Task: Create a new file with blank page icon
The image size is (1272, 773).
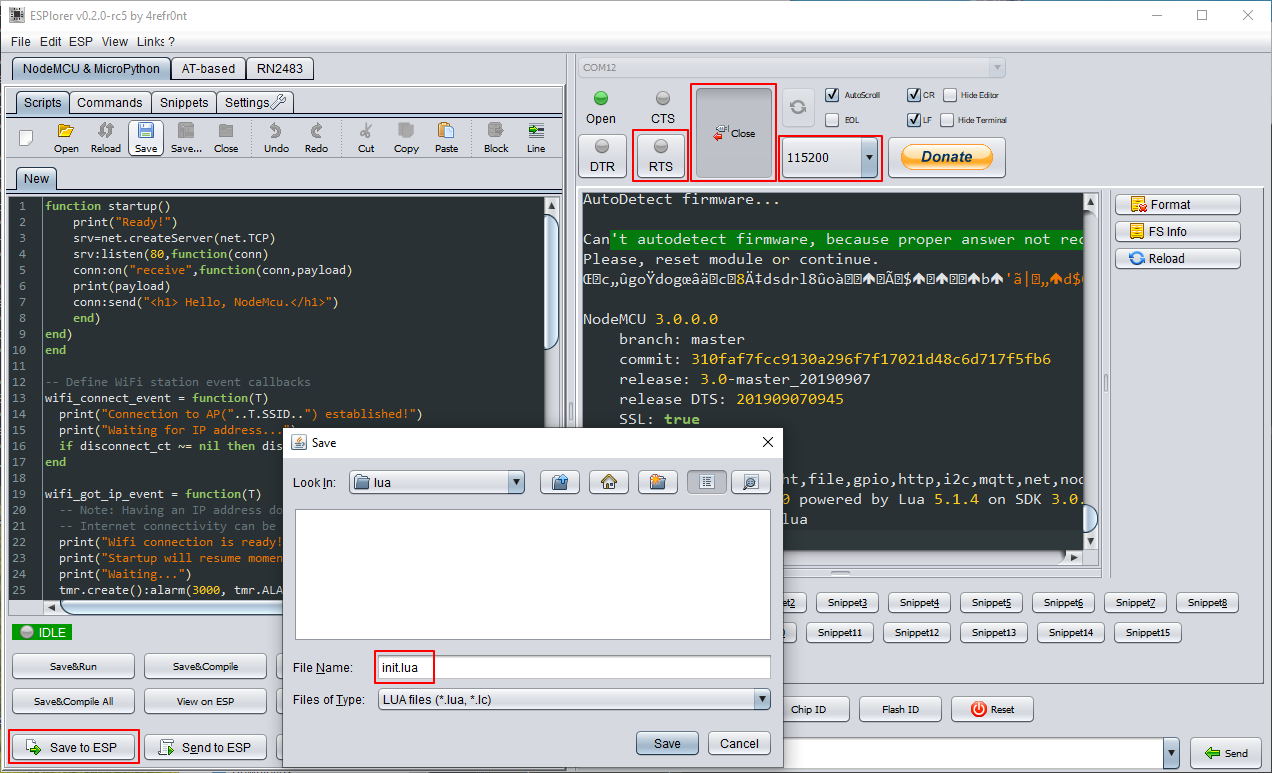Action: (x=26, y=137)
